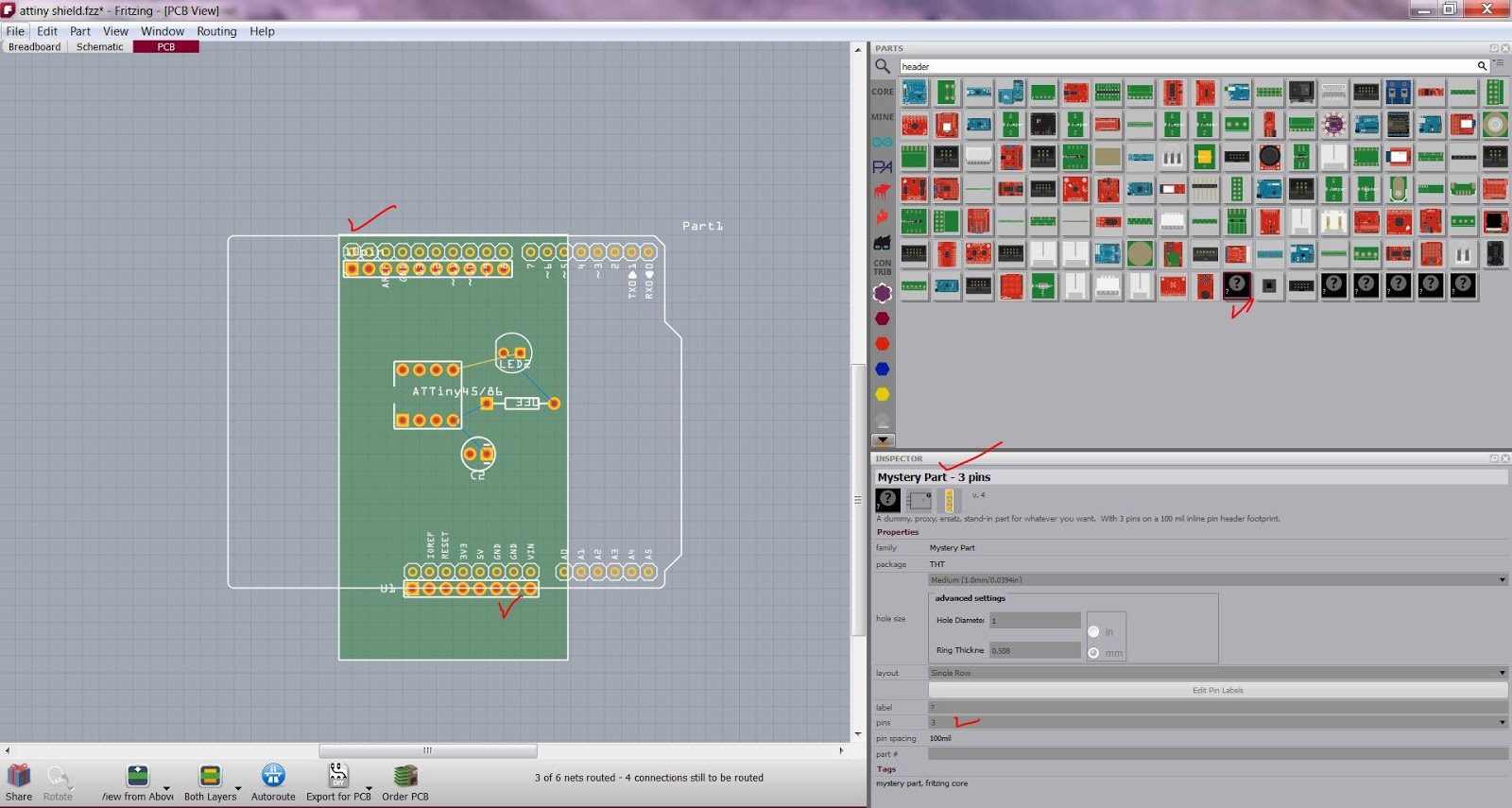The width and height of the screenshot is (1512, 808).
Task: Open the Arduino parts bin
Action: (882, 142)
